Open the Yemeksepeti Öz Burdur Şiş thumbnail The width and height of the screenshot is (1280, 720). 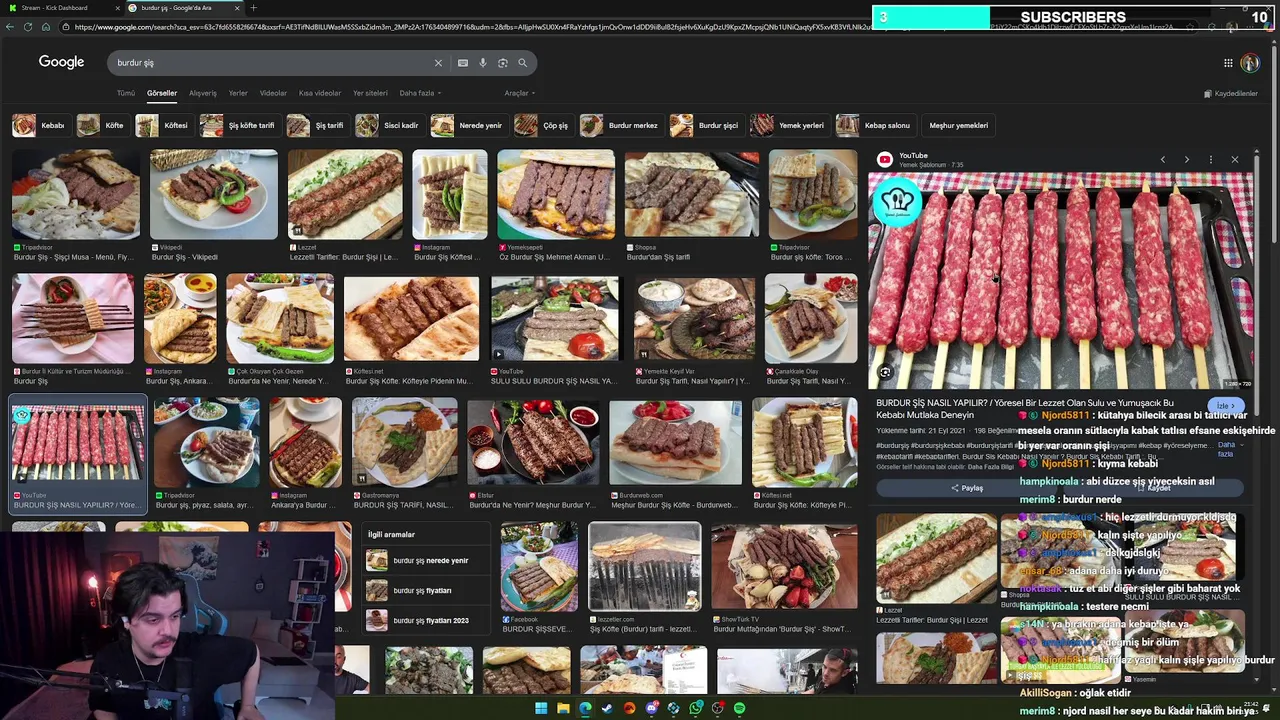556,195
